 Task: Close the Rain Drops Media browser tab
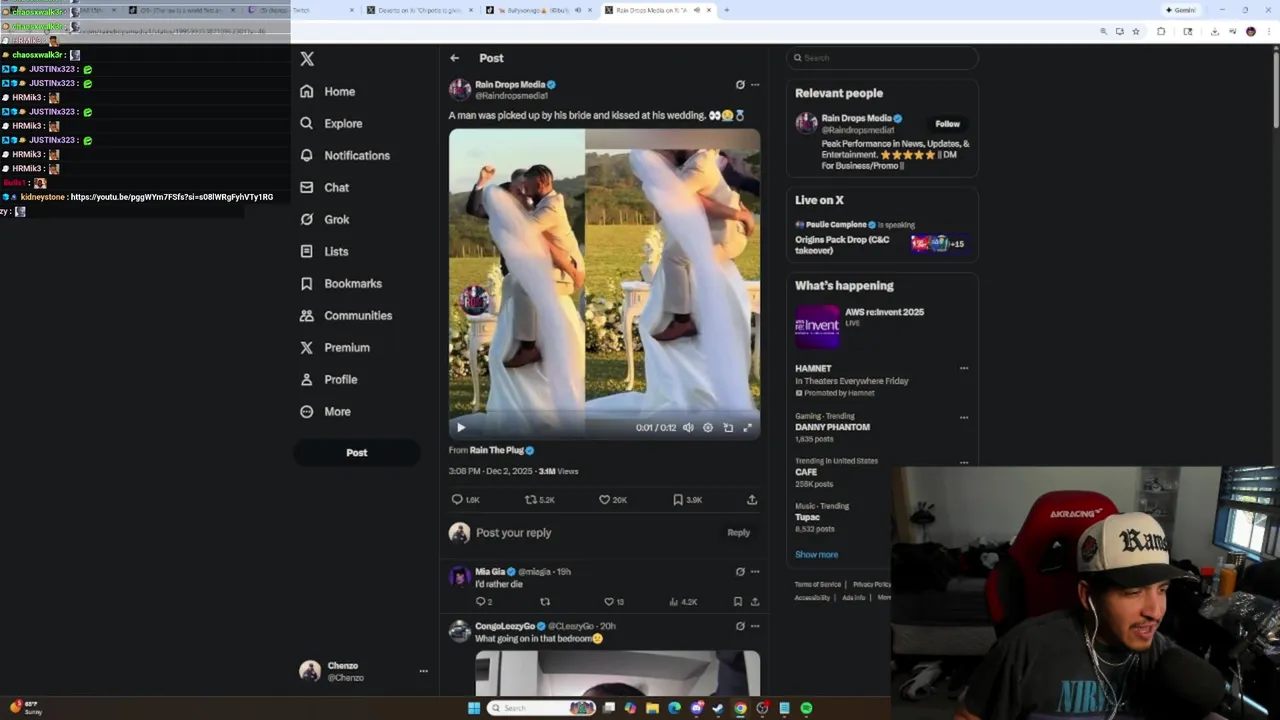click(709, 10)
